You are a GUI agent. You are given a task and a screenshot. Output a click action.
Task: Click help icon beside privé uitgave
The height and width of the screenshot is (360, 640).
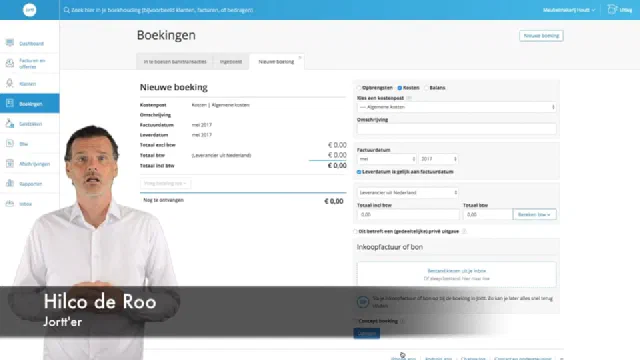[x=464, y=231]
